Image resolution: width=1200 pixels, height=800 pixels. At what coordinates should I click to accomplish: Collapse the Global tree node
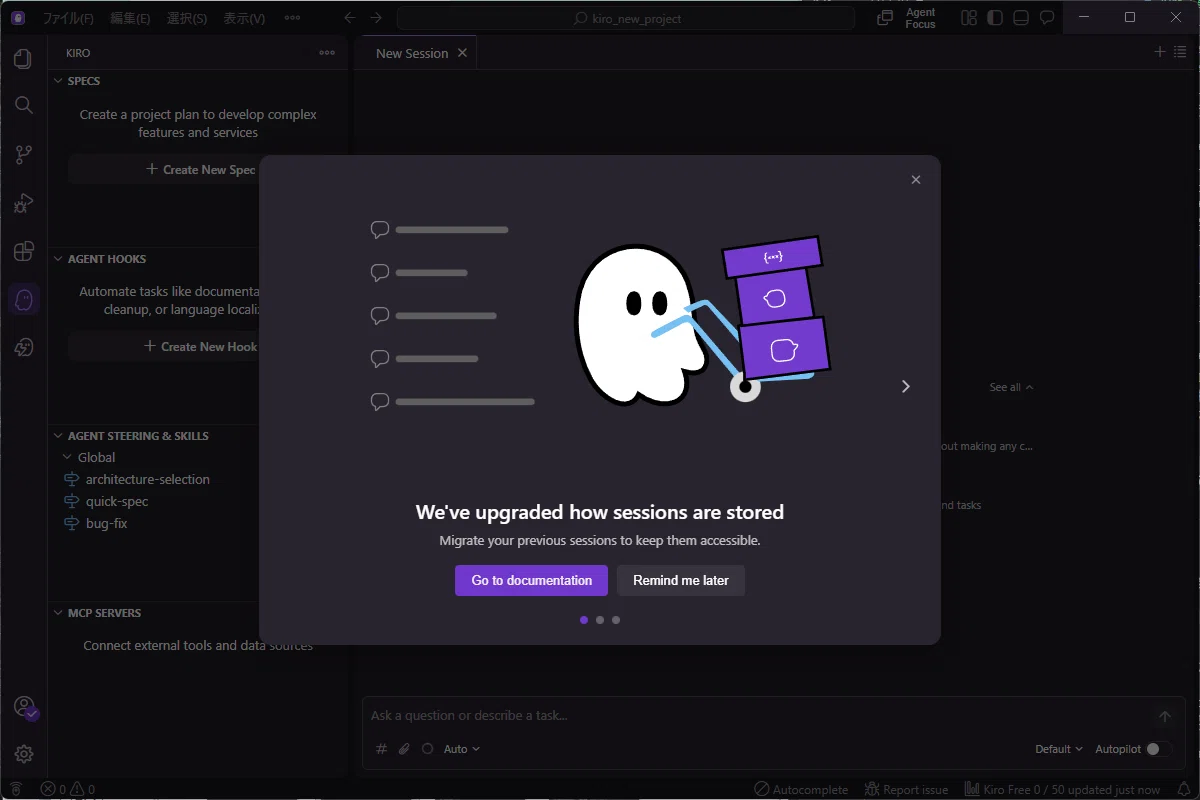coord(68,457)
